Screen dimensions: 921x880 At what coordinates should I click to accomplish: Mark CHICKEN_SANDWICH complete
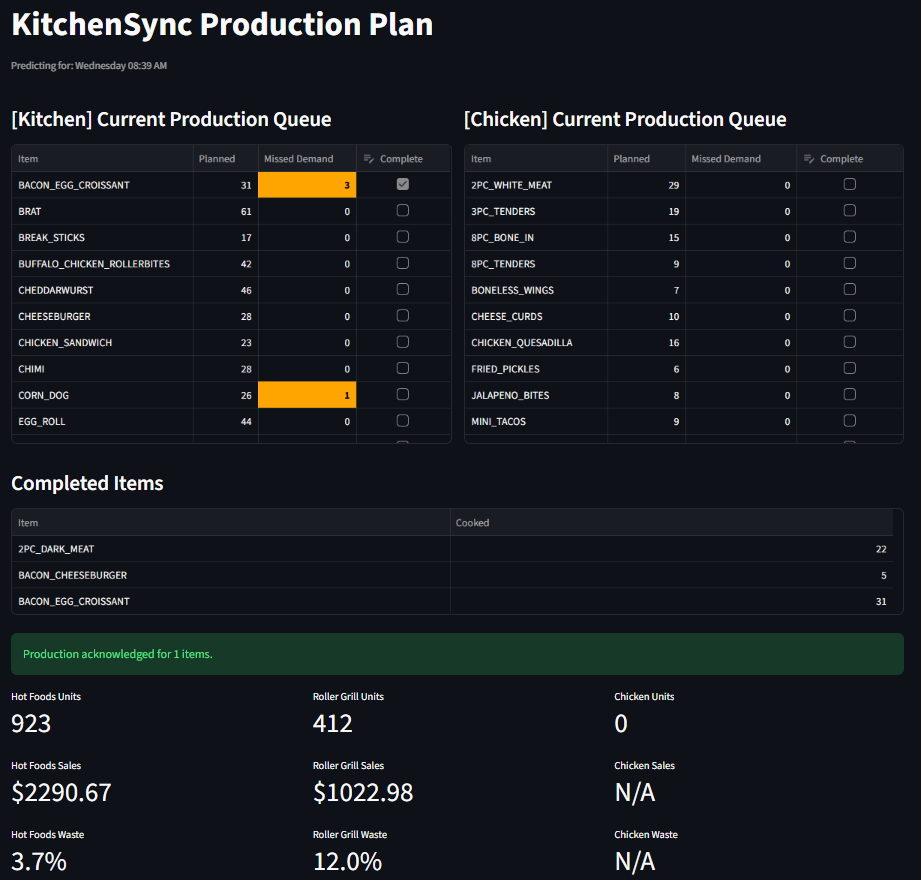coord(402,342)
